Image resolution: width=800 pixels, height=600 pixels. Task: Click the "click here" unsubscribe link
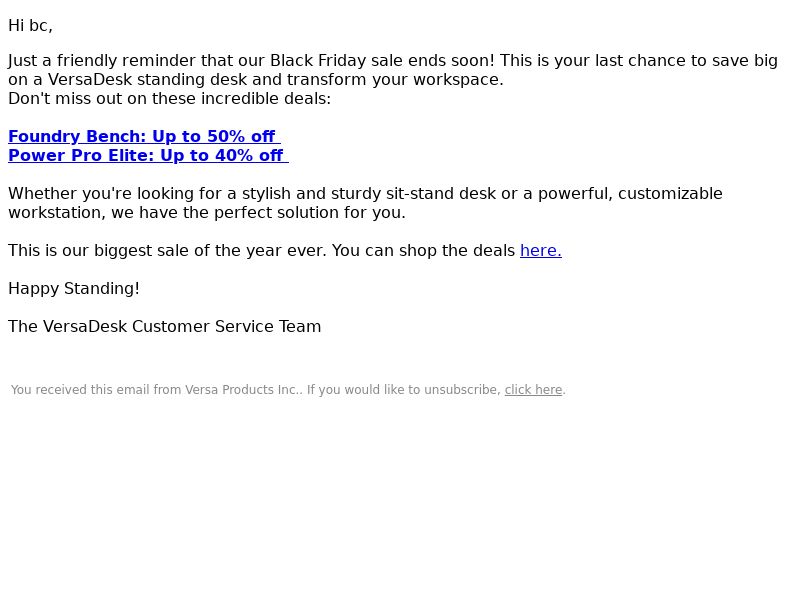pos(533,390)
